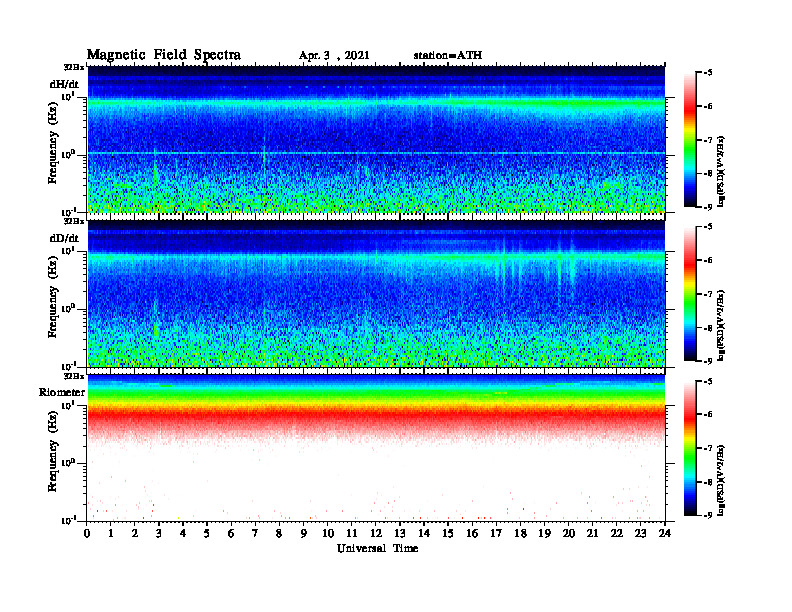Click the hour 10 tick label
Screen dimensions: 792x612
pos(328,534)
